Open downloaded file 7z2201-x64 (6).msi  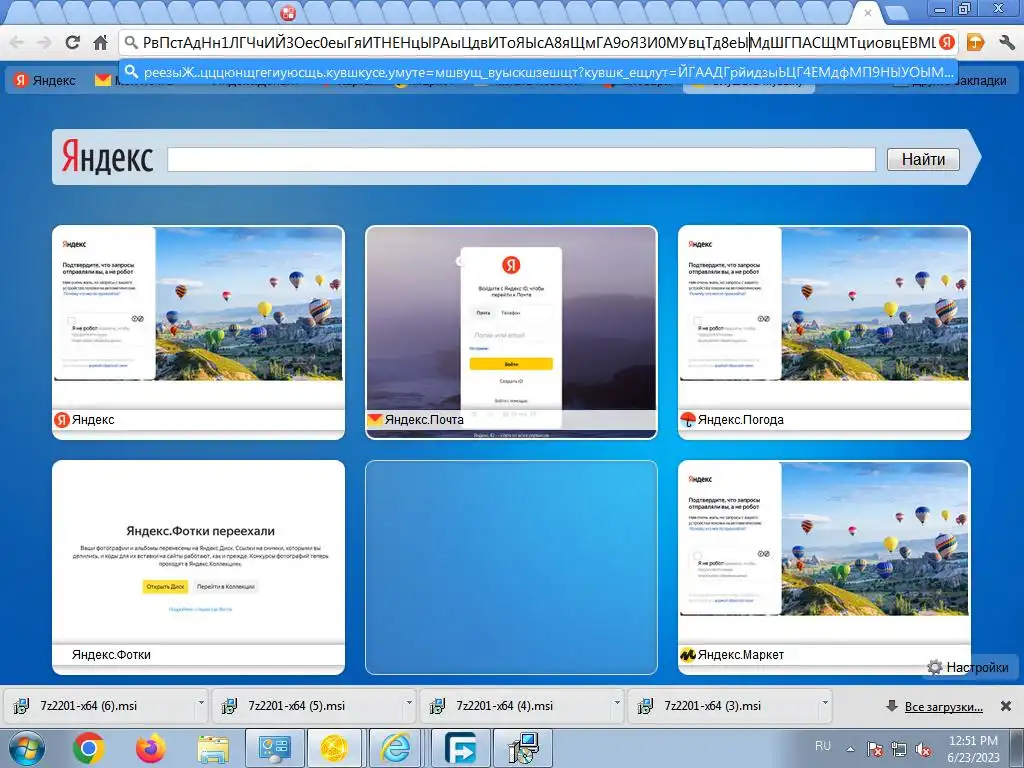pos(98,706)
